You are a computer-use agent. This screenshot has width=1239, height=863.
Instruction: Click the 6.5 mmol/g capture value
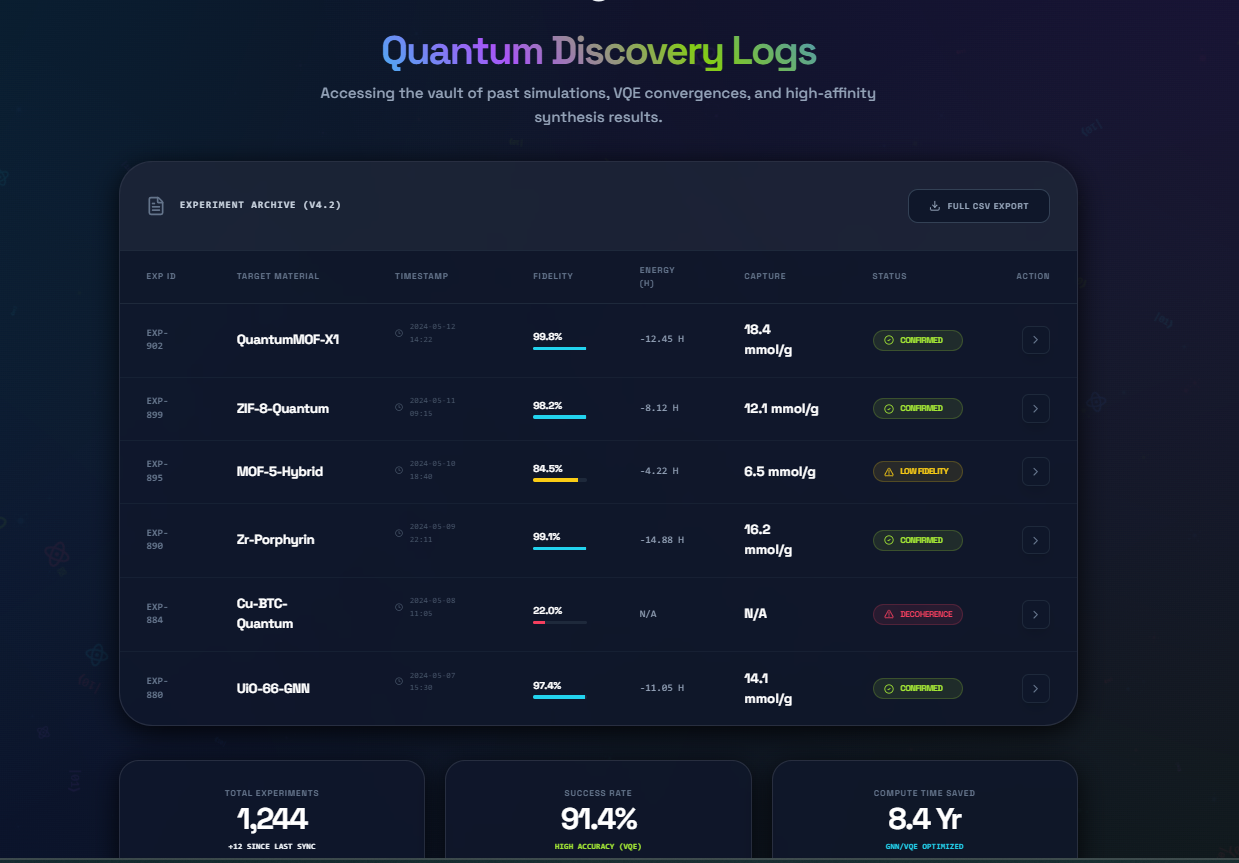coord(780,471)
